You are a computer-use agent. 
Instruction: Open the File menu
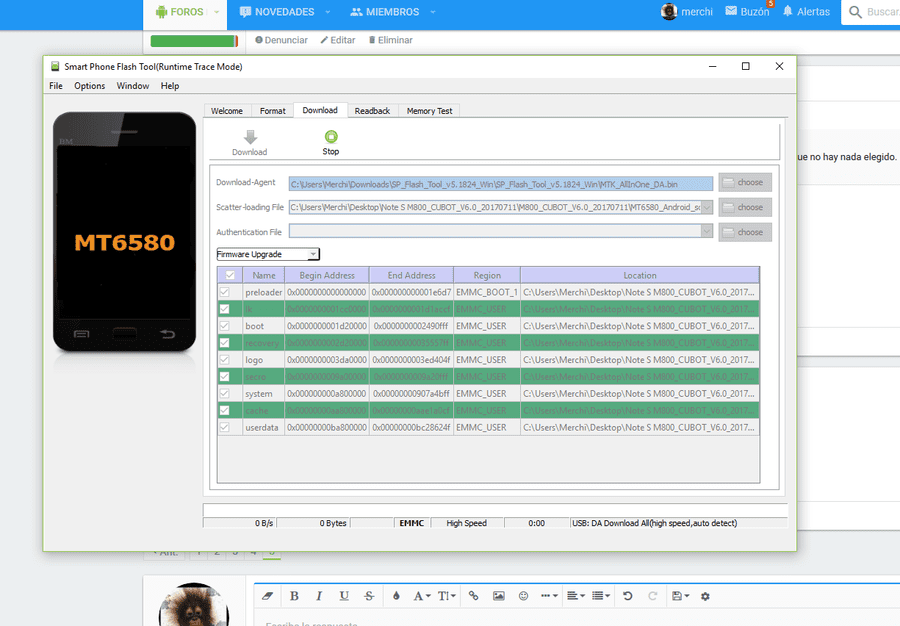click(56, 86)
